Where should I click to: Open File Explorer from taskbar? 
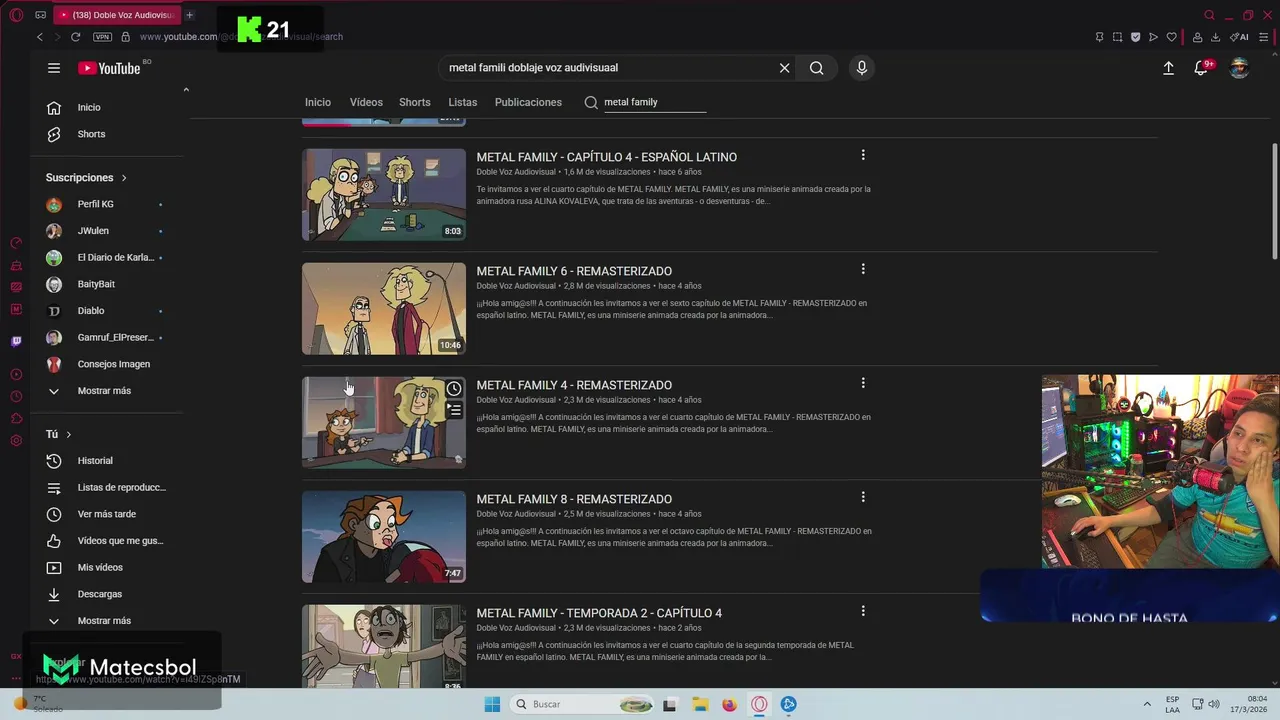(700, 704)
